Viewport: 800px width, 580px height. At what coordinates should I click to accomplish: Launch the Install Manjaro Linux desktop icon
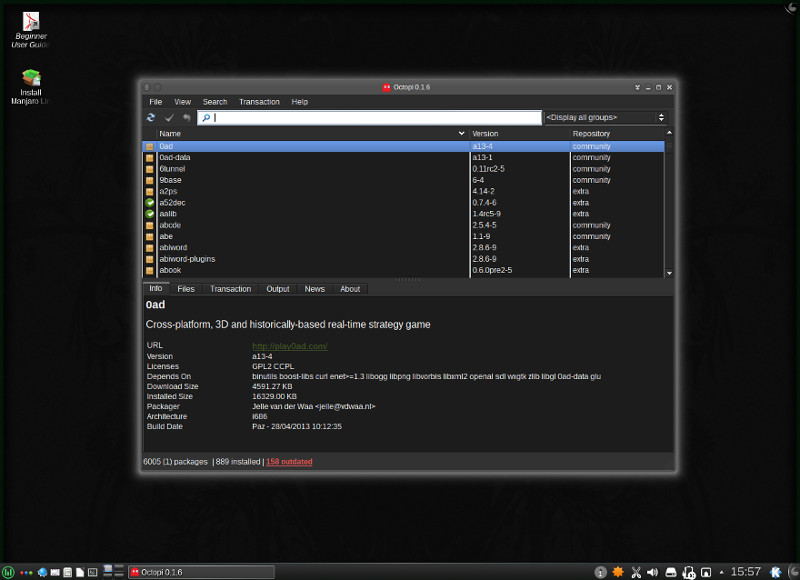point(30,86)
